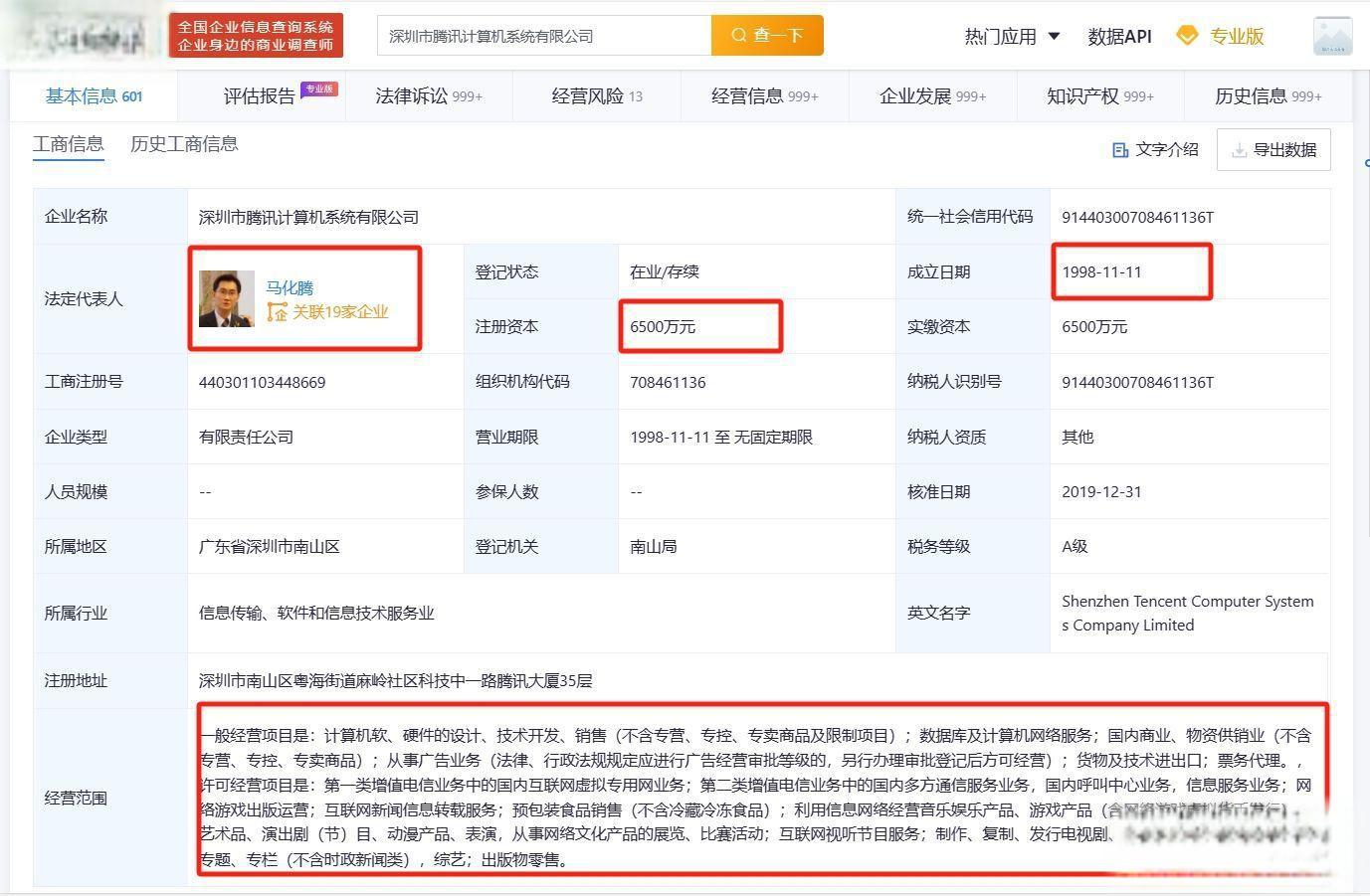
Task: Switch to 历史工商信息 sub-tab
Action: click(x=184, y=144)
